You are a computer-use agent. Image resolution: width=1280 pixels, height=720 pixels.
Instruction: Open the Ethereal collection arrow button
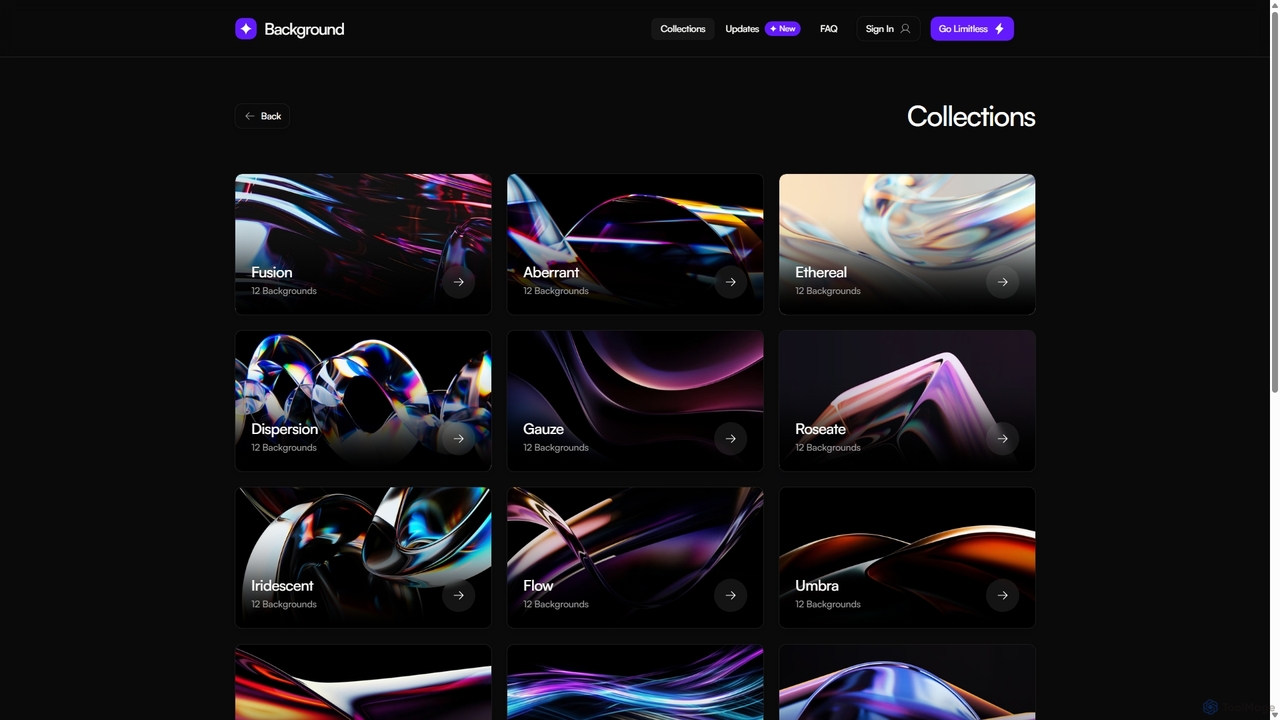1002,282
